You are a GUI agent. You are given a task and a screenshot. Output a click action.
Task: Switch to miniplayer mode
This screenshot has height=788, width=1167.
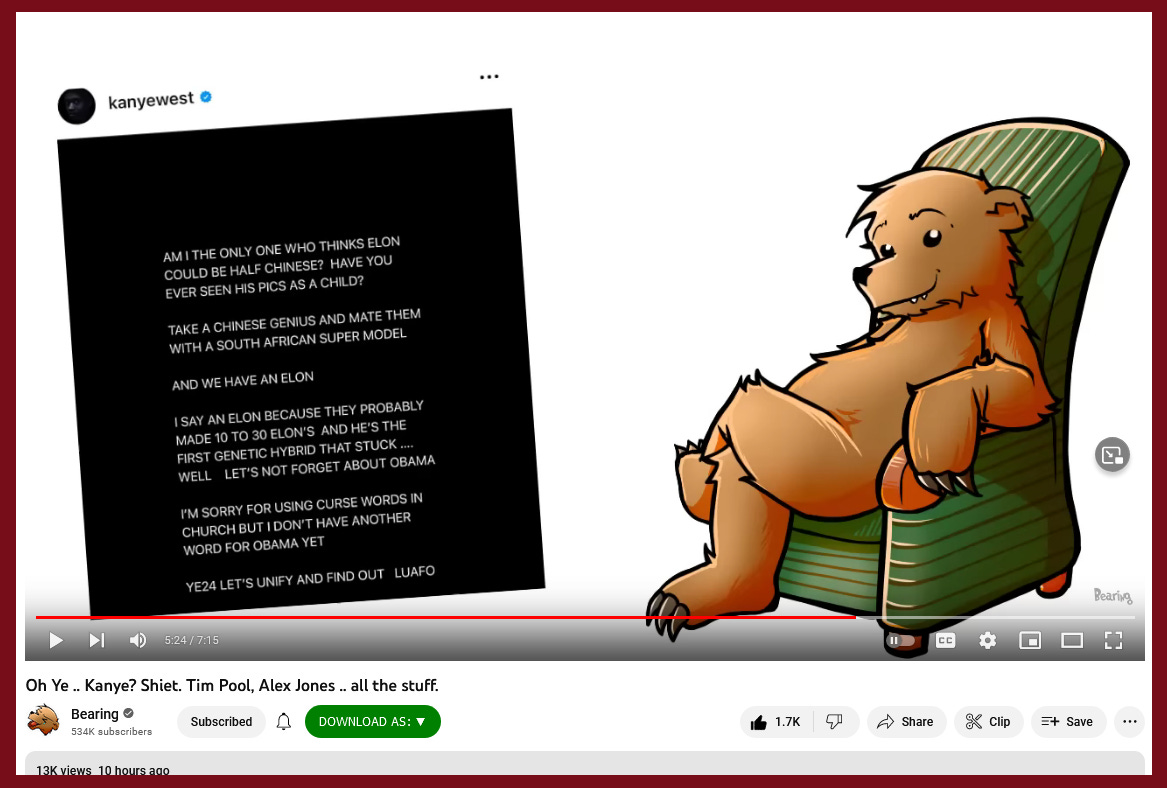pyautogui.click(x=1030, y=640)
